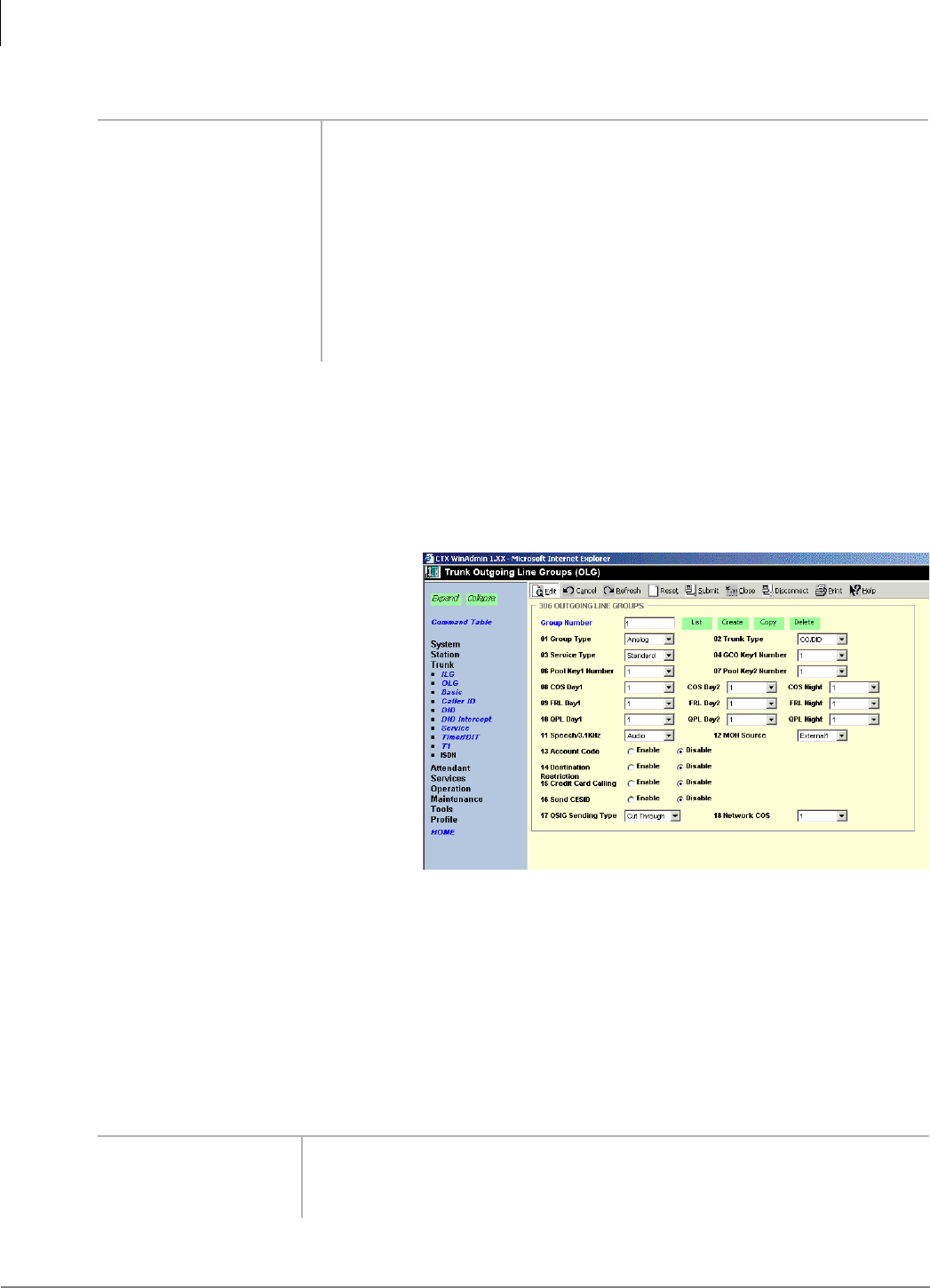Open the FRL Day2 dropdown

pos(752,704)
